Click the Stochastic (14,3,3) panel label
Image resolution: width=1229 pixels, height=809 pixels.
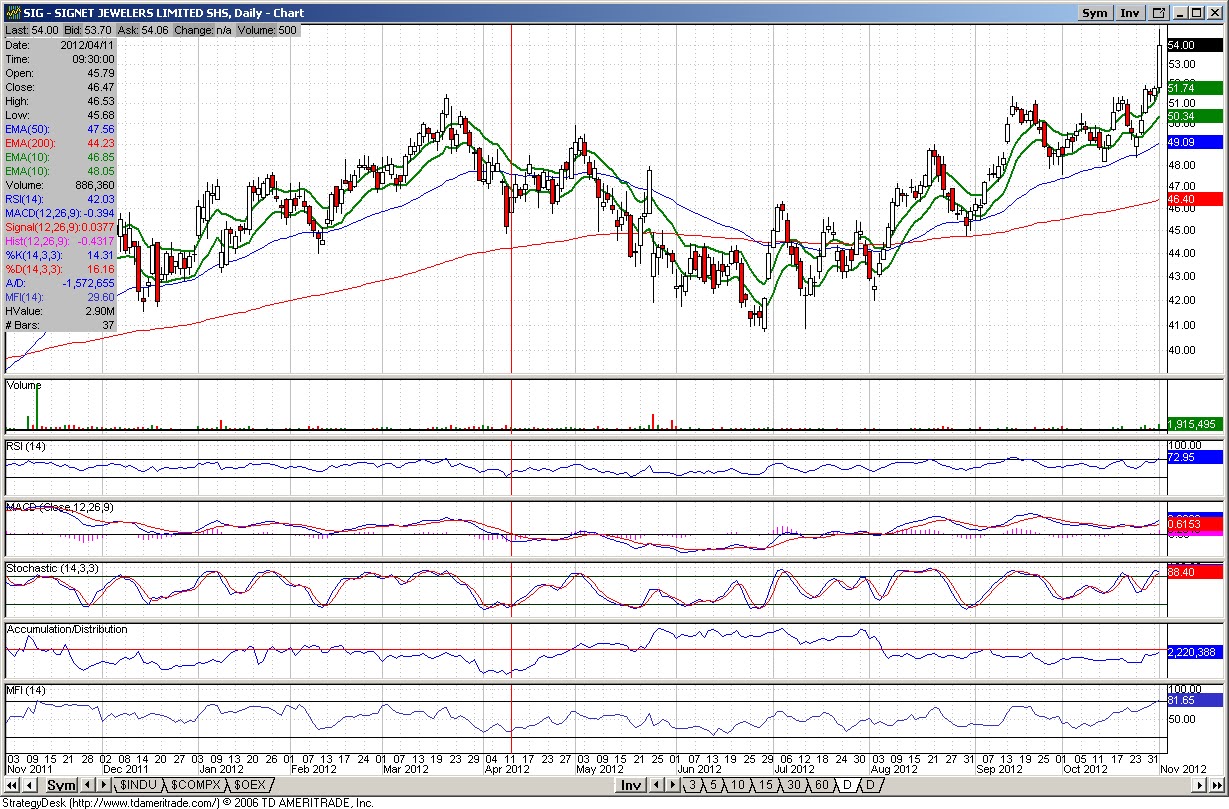(50, 568)
